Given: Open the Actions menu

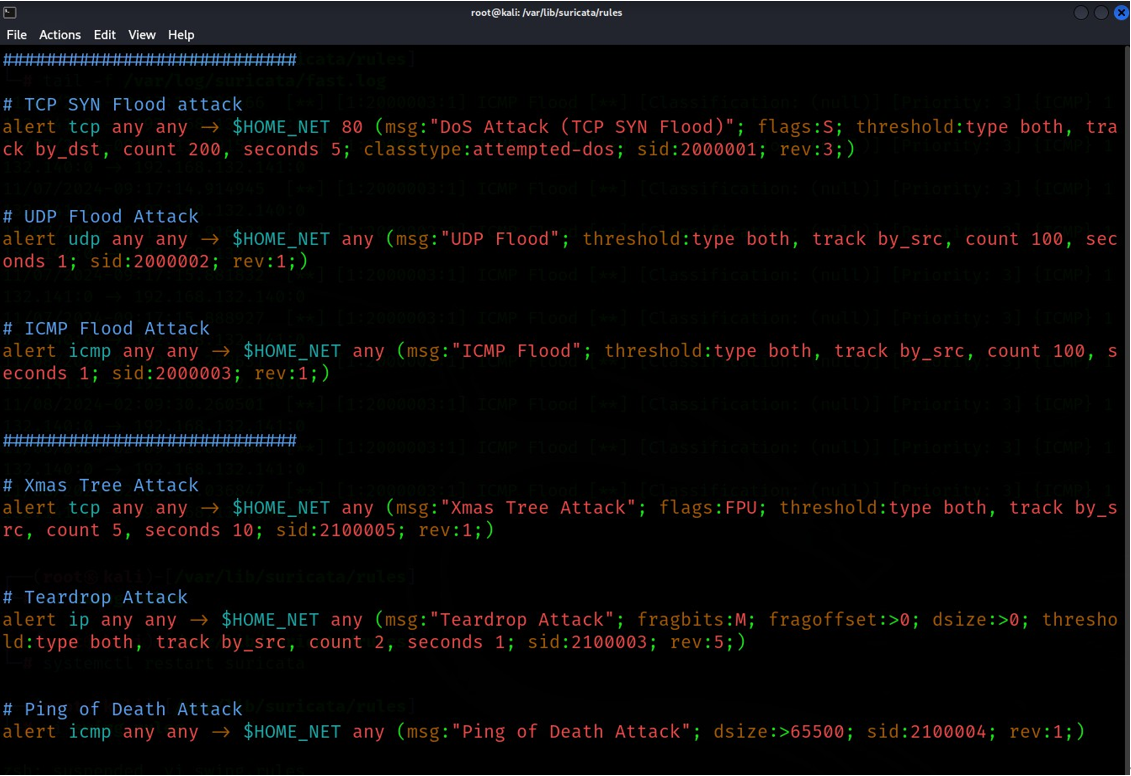Looking at the screenshot, I should tap(60, 35).
